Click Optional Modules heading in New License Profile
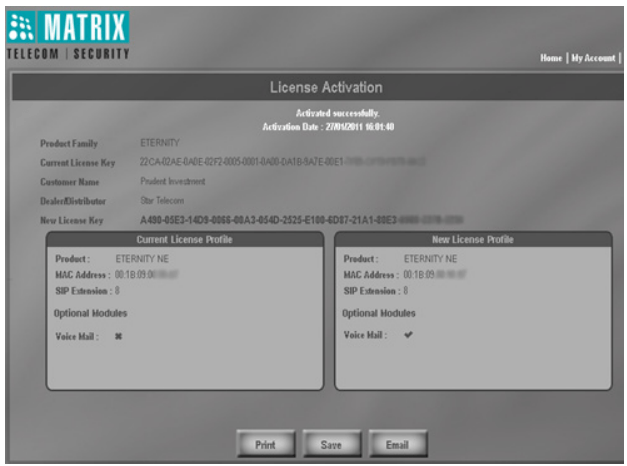This screenshot has width=627, height=466. (x=379, y=313)
